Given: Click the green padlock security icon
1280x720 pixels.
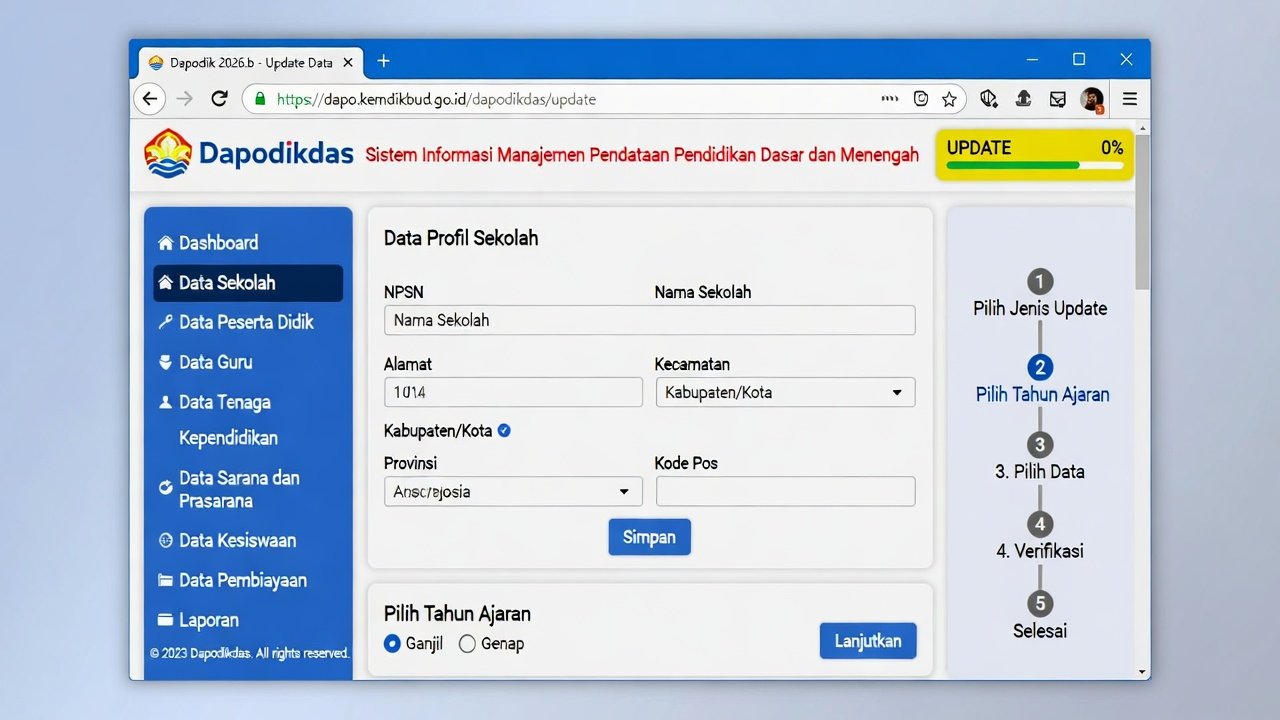Looking at the screenshot, I should point(260,99).
